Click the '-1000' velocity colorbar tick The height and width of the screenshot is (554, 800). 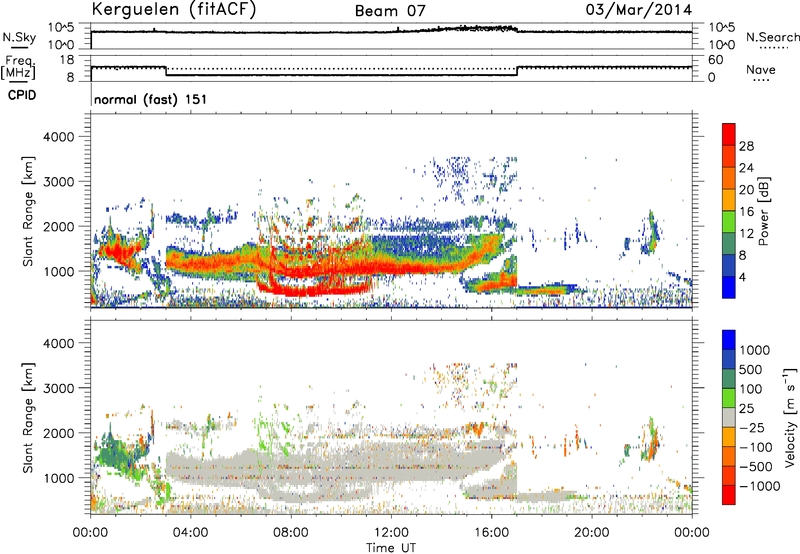tap(760, 486)
